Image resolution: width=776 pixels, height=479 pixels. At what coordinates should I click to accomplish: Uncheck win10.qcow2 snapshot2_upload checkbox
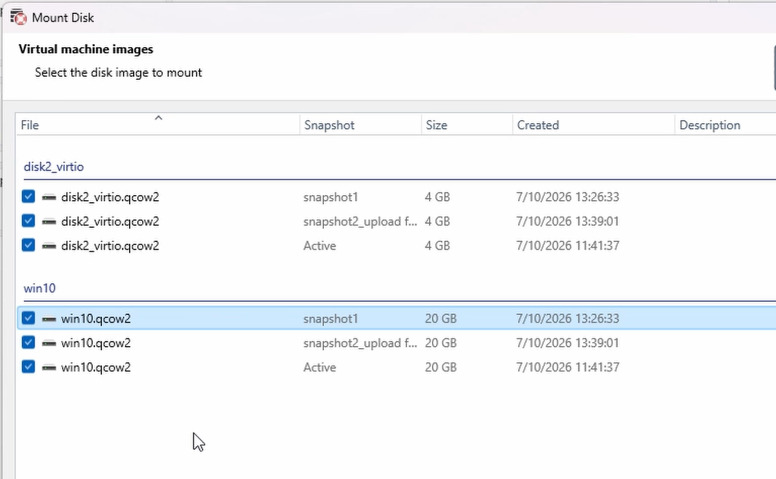28,342
